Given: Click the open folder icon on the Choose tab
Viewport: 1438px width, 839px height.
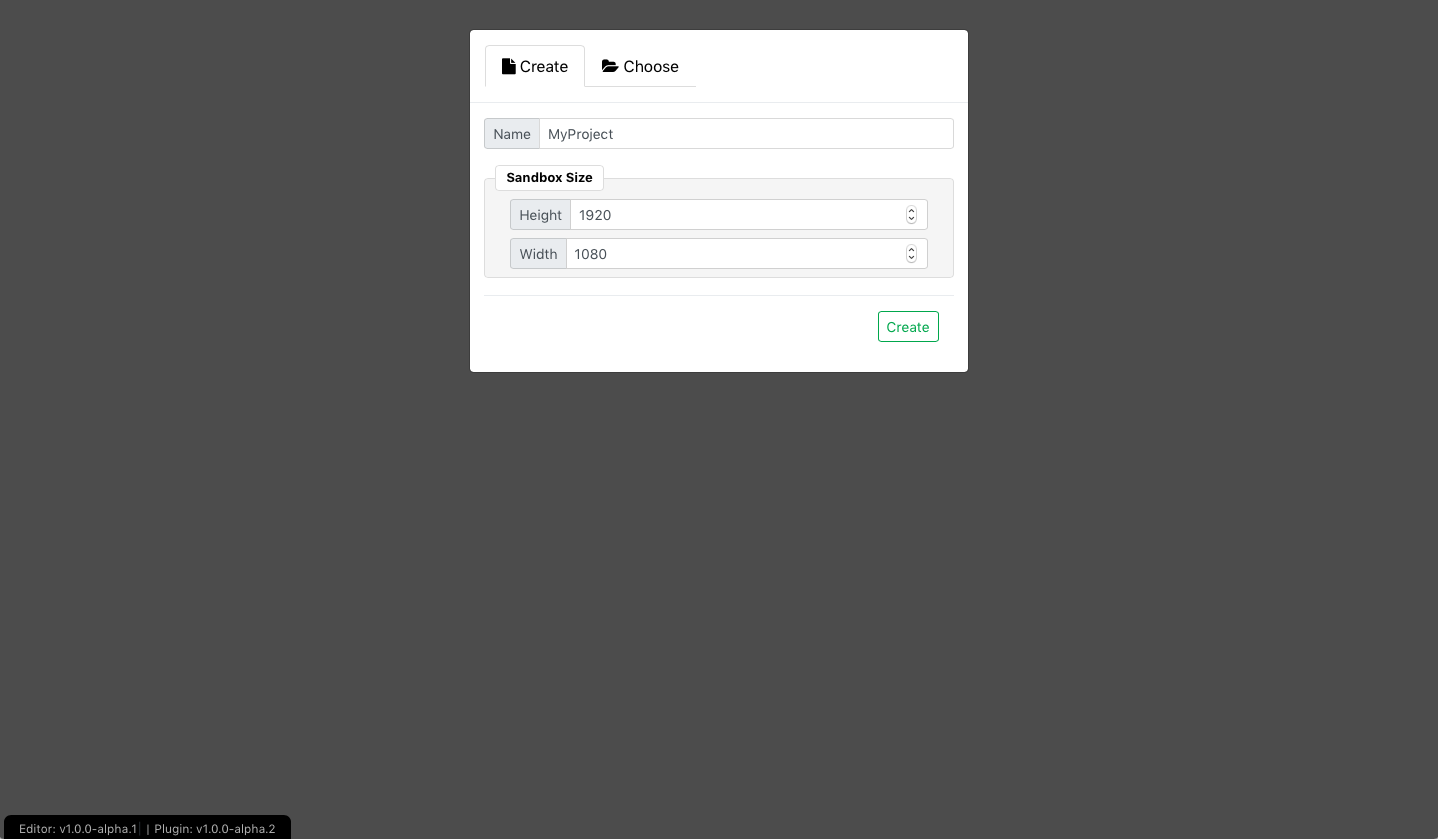Looking at the screenshot, I should click(x=610, y=66).
